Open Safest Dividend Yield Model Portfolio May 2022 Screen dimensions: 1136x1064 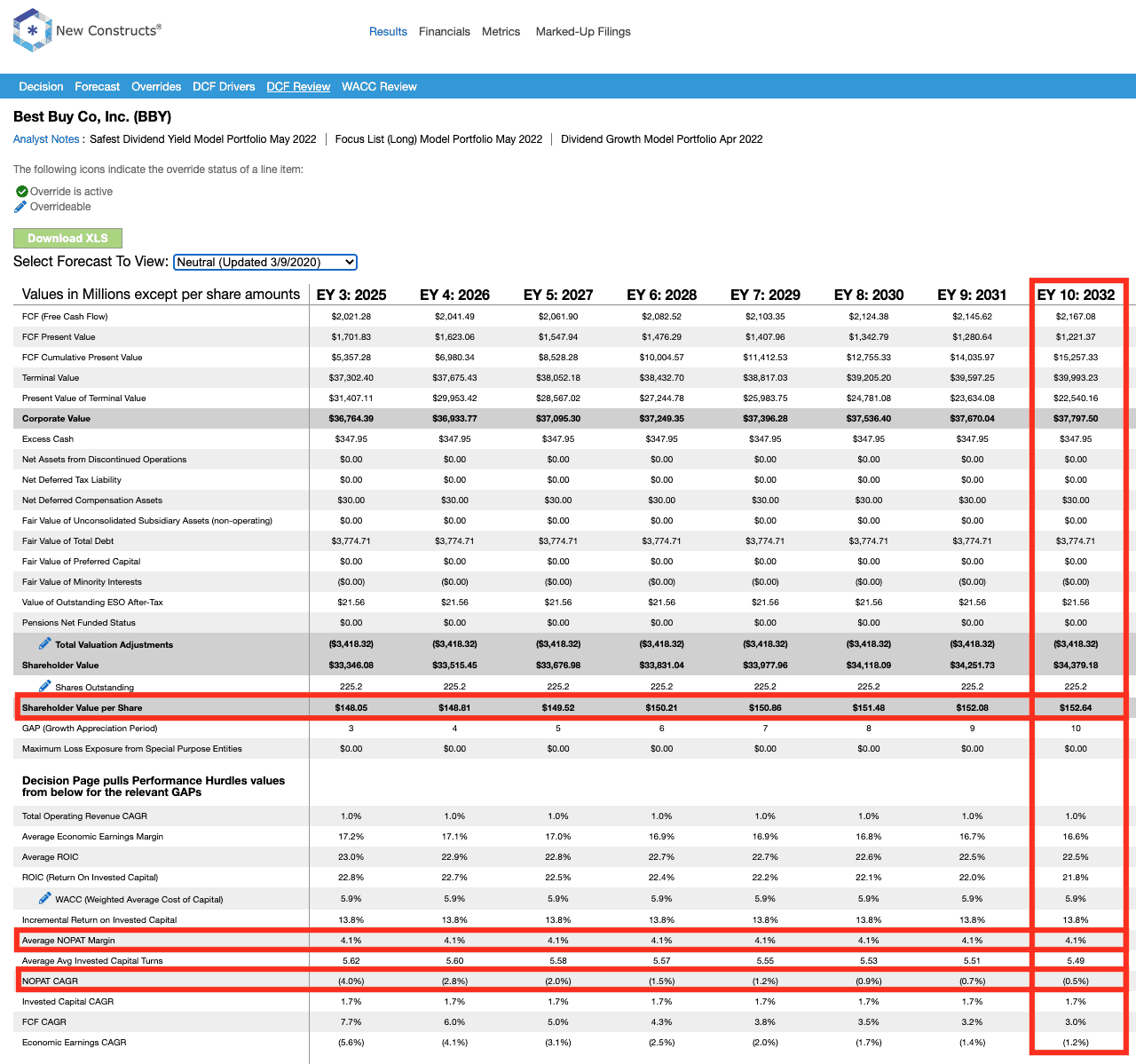(x=203, y=139)
